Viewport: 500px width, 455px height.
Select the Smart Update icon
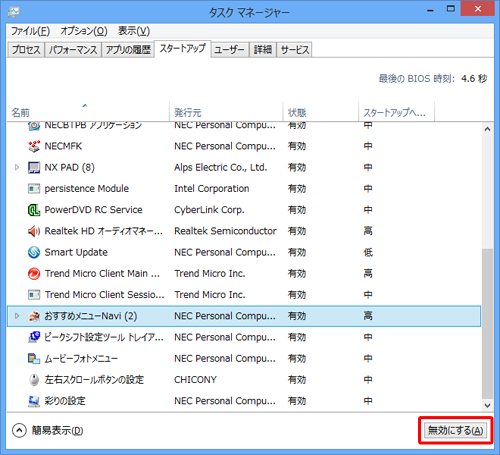click(34, 252)
